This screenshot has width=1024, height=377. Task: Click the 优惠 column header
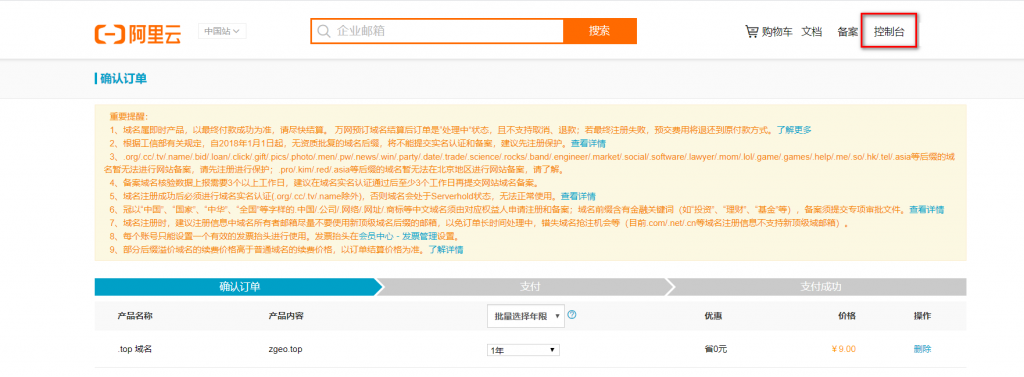pyautogui.click(x=713, y=316)
